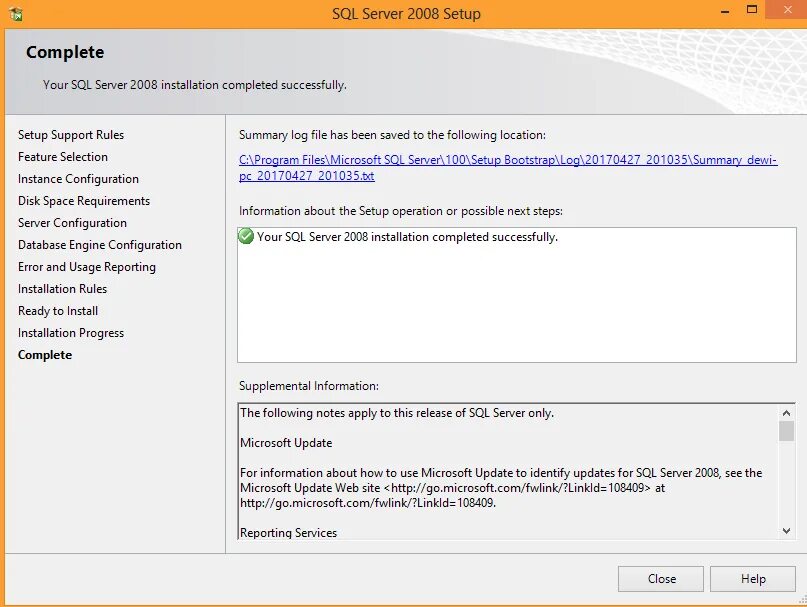Select the Instance Configuration step
This screenshot has height=607, width=807.
click(x=78, y=179)
